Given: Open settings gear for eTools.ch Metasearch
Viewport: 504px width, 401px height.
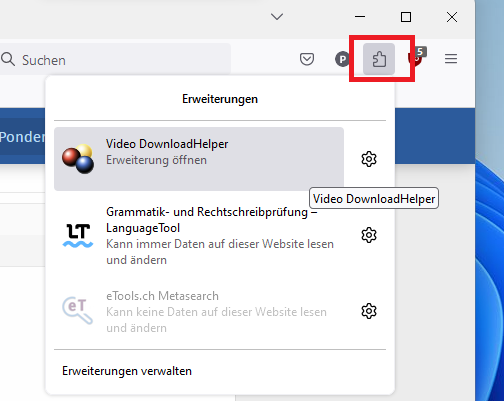Looking at the screenshot, I should [369, 311].
